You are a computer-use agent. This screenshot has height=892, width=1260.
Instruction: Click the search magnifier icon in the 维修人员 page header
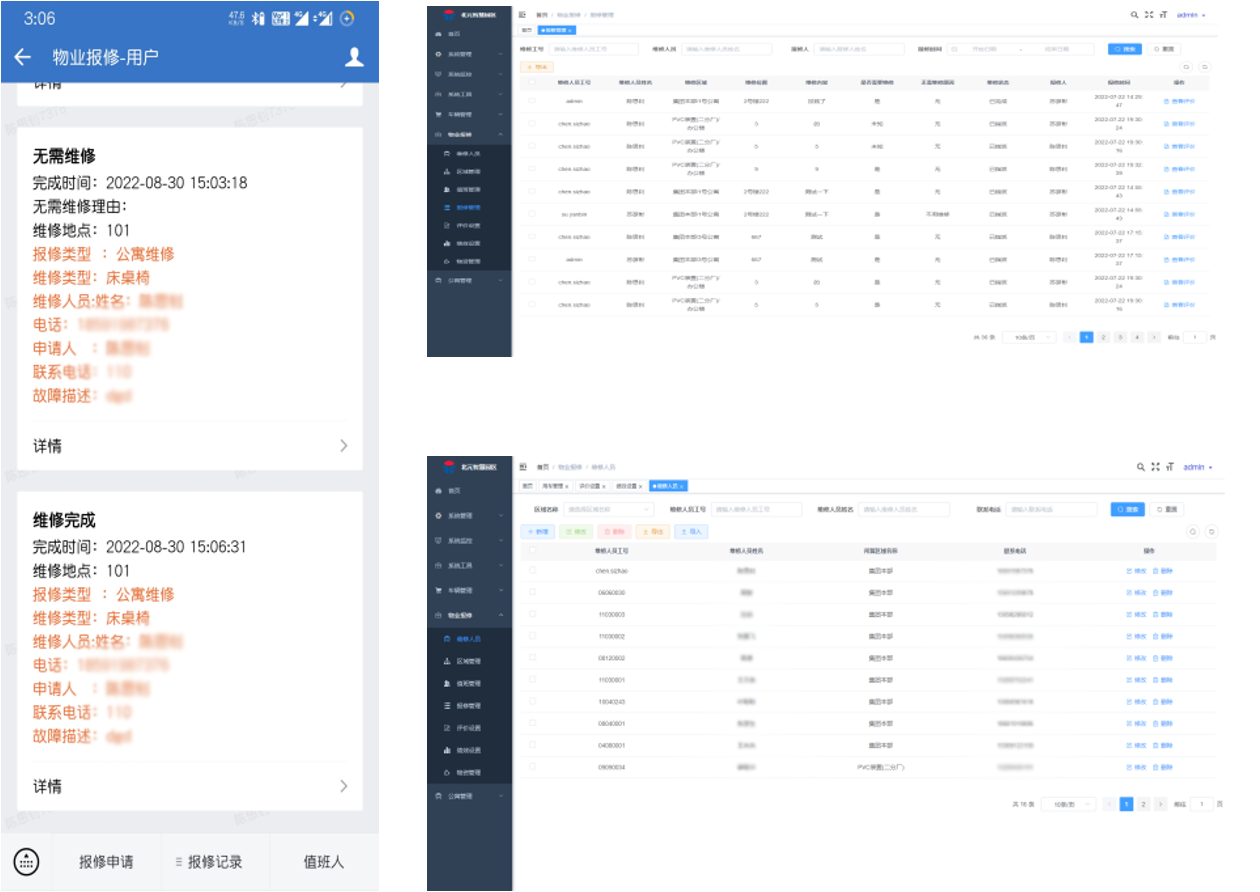coord(1141,467)
